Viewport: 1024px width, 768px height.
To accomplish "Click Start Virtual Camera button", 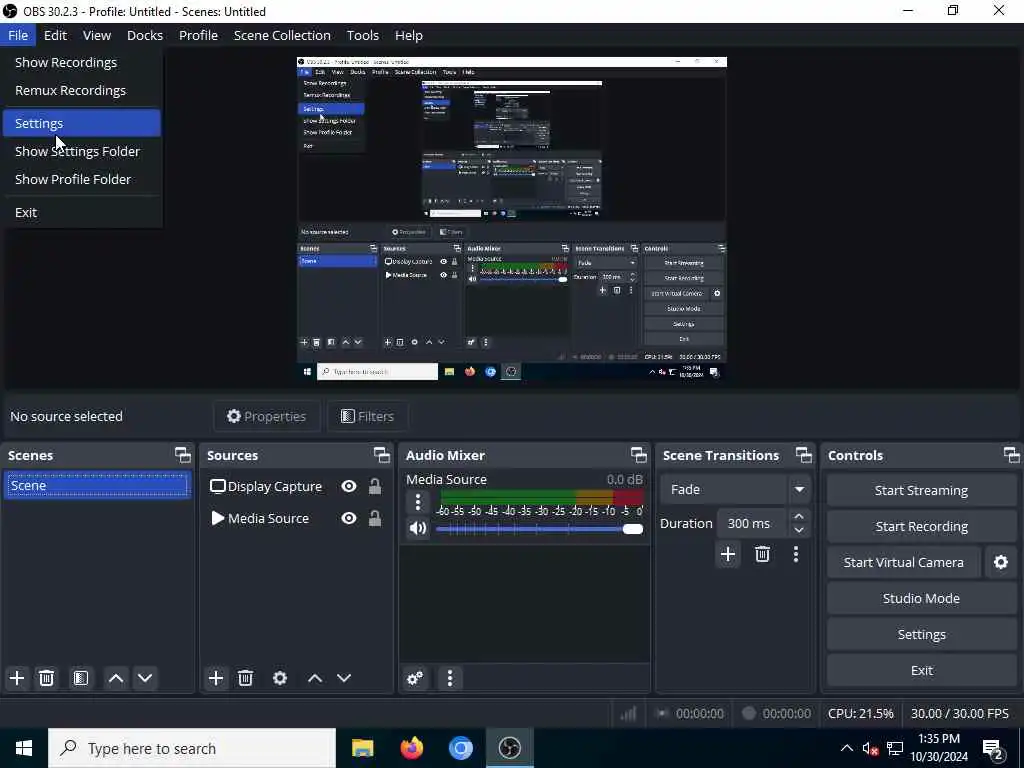I will point(904,562).
